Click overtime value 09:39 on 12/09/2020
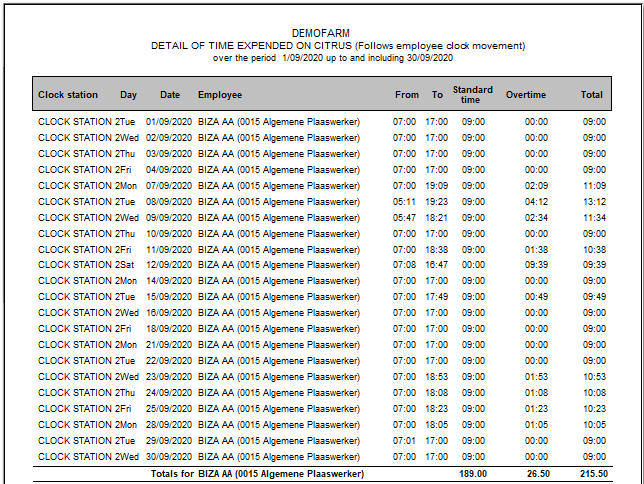 tap(536, 265)
